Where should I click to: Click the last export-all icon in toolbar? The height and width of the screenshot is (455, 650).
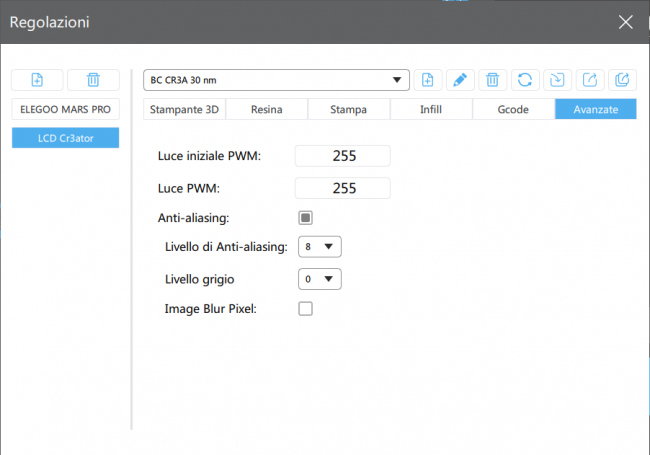pyautogui.click(x=622, y=80)
